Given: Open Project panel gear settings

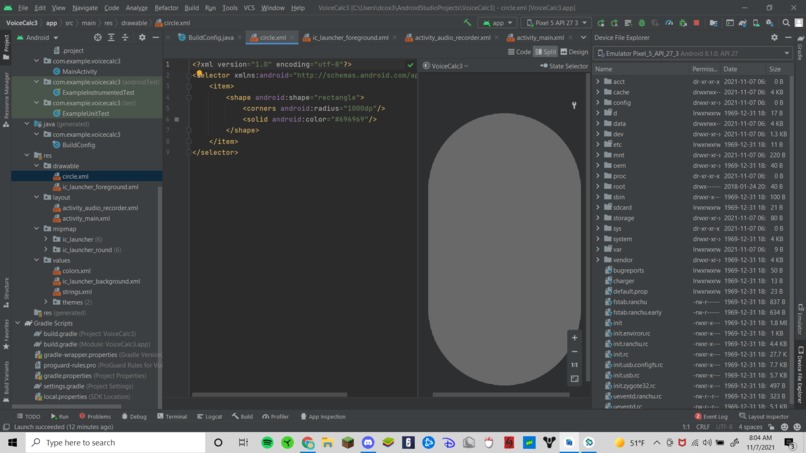Looking at the screenshot, I should [x=142, y=38].
